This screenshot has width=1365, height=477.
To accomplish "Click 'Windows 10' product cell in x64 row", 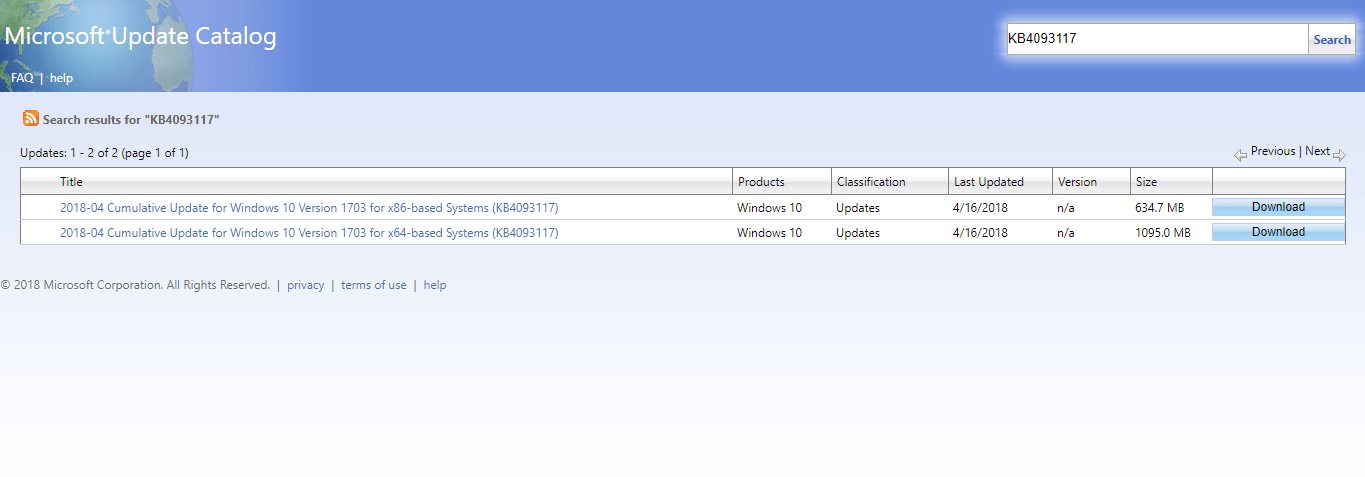I will tap(769, 233).
